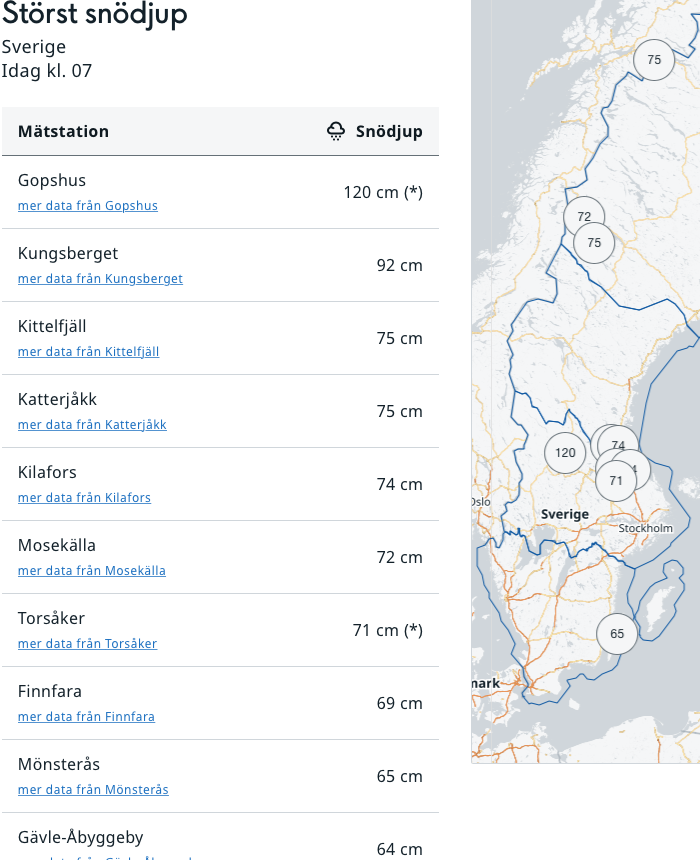The image size is (700, 860).
Task: Follow the 'mer data från Mosekälla' link
Action: (x=92, y=571)
